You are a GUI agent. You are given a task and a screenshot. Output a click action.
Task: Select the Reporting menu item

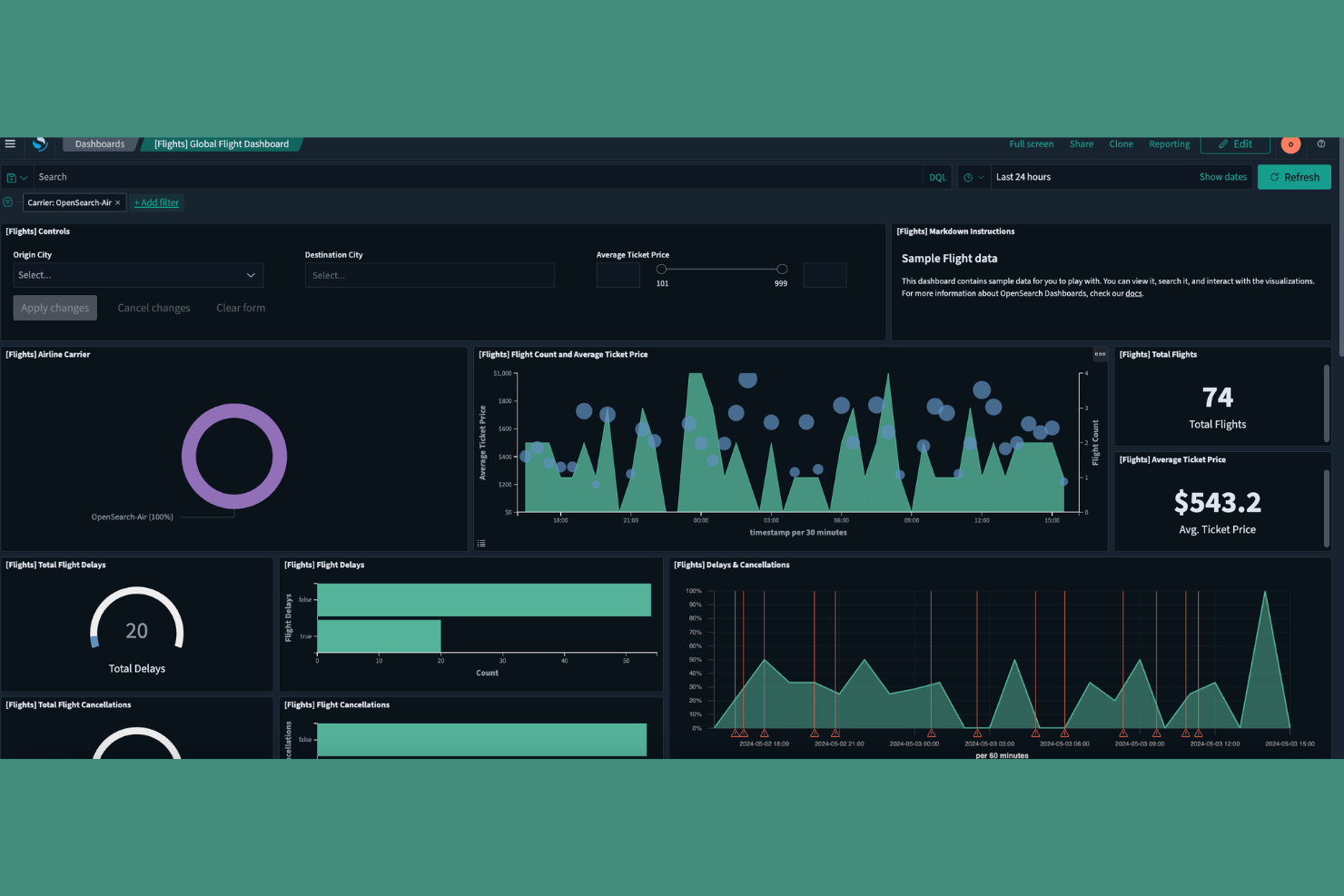pyautogui.click(x=1169, y=143)
